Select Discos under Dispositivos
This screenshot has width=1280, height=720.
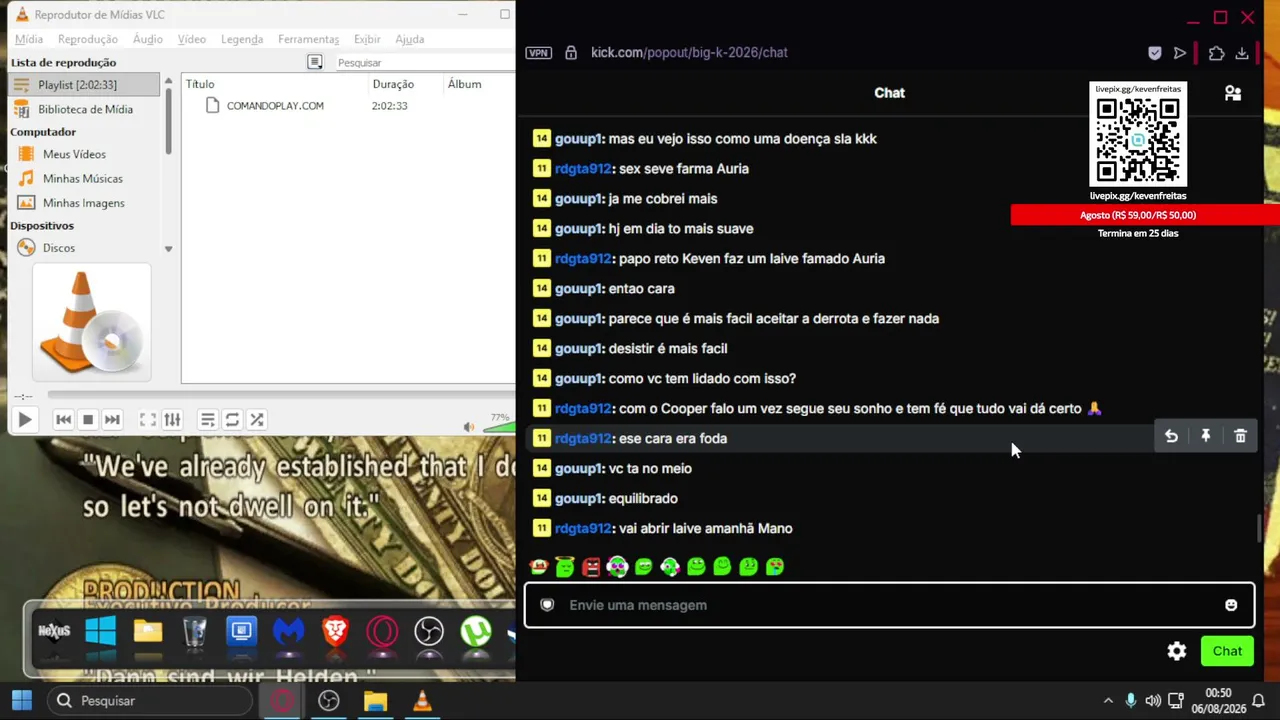coord(58,248)
